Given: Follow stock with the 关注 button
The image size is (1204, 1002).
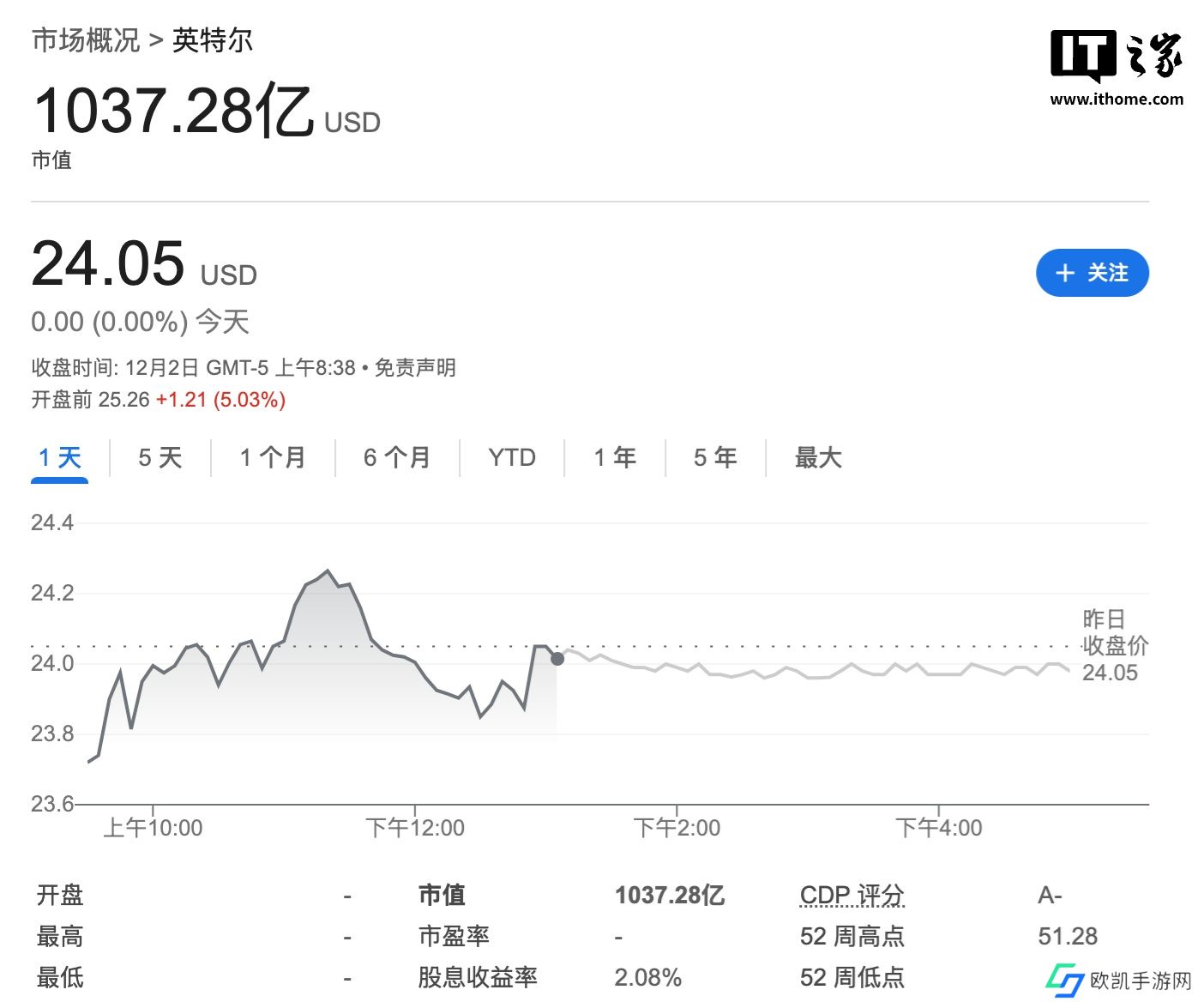Looking at the screenshot, I should (1092, 273).
